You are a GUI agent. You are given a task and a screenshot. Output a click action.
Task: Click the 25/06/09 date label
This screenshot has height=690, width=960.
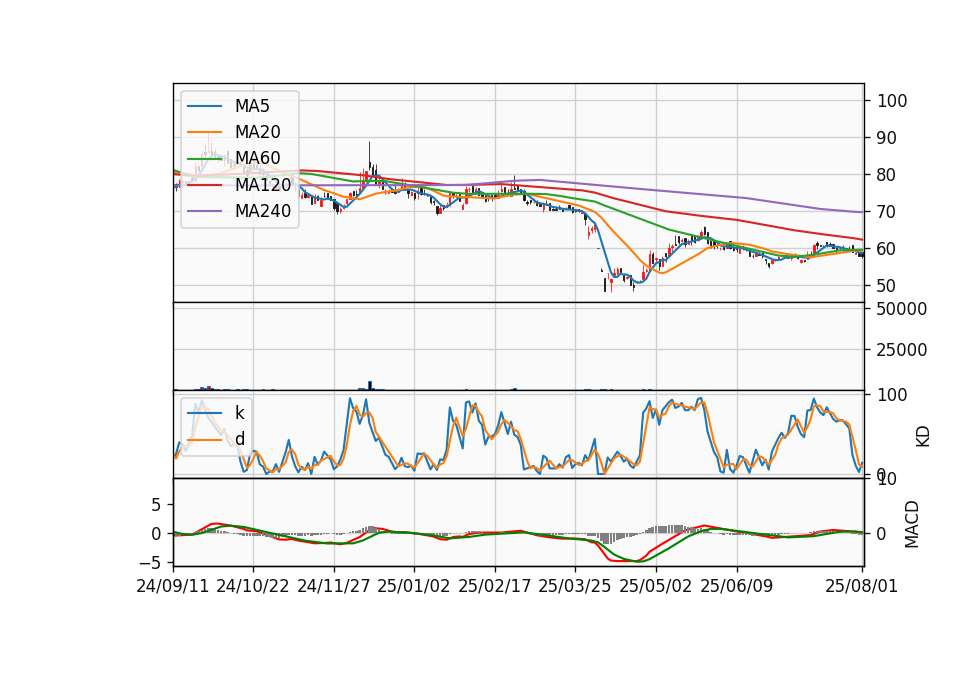[x=737, y=586]
